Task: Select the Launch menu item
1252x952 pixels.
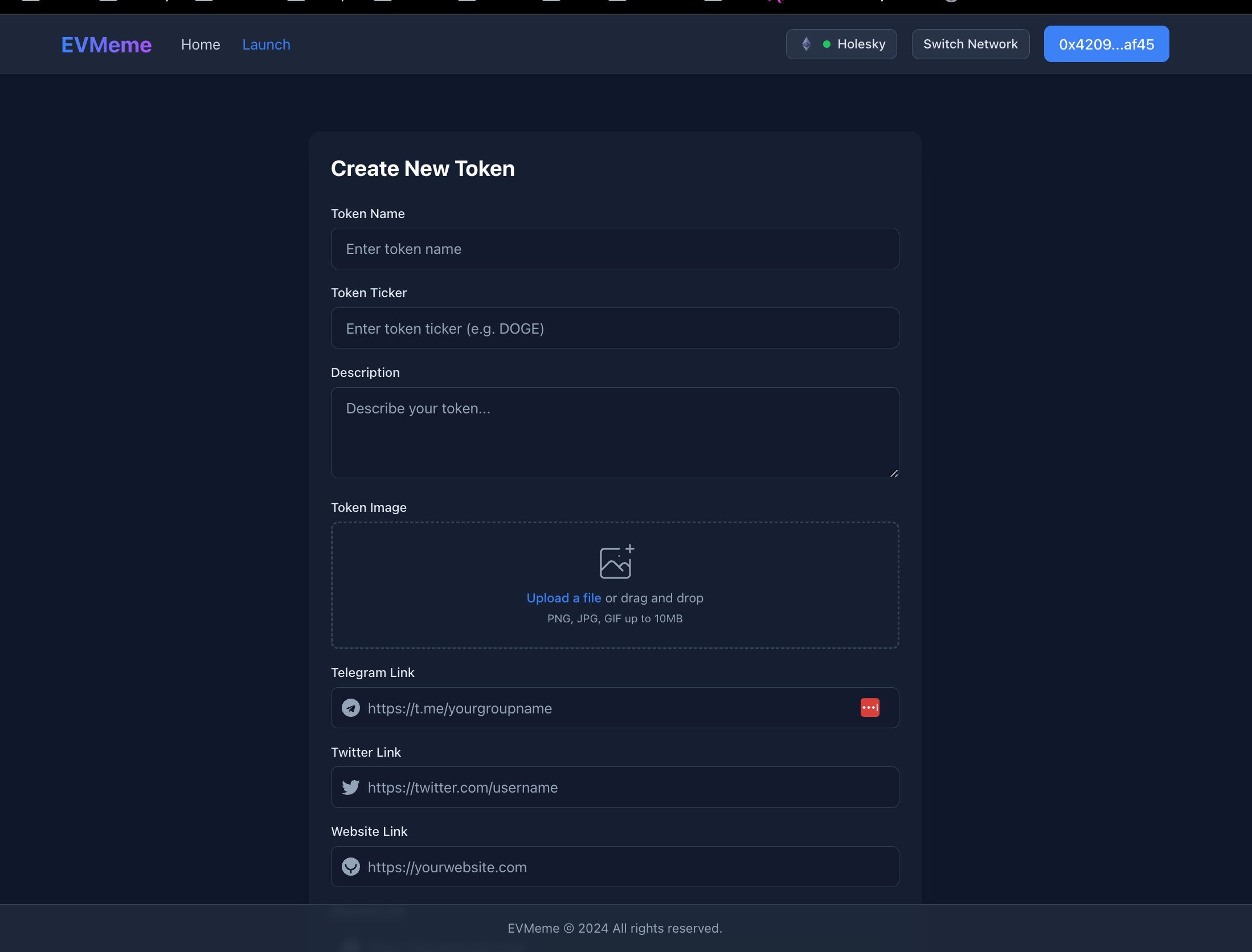Action: (266, 43)
